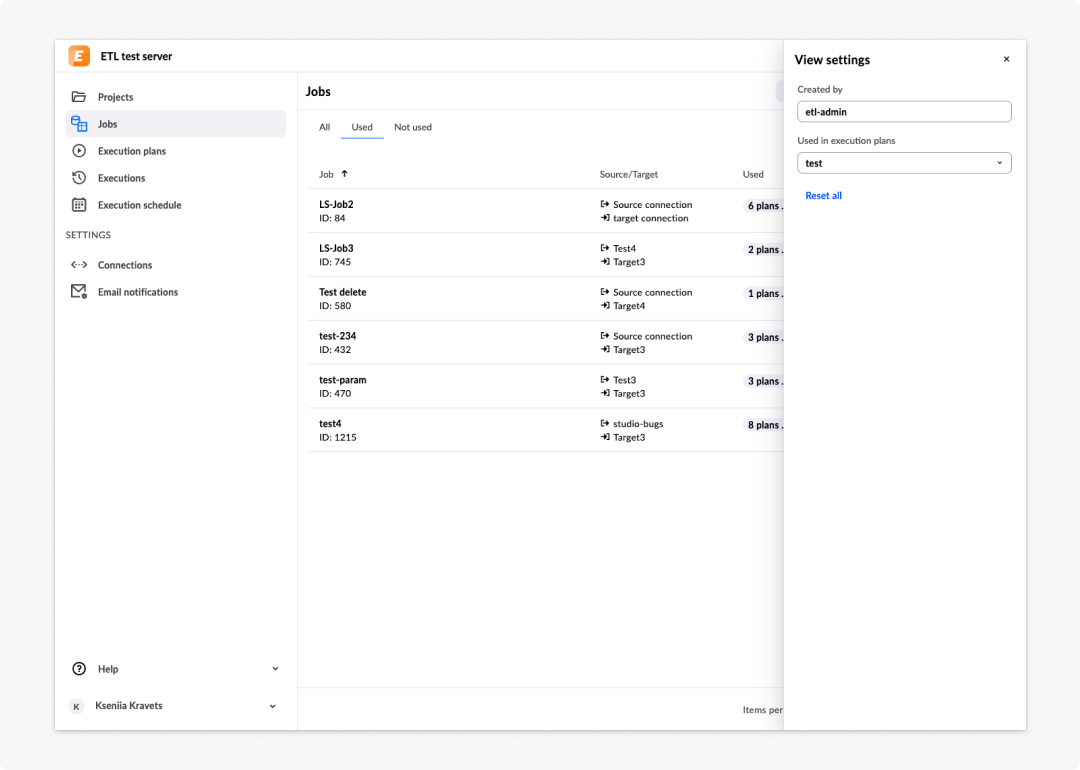Click the K user avatar
The height and width of the screenshot is (770, 1080).
click(76, 706)
